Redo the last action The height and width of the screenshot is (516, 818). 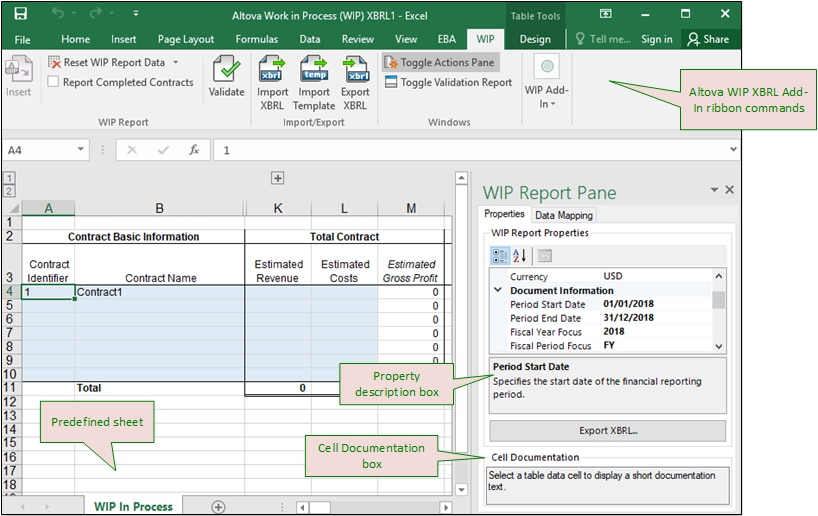[x=95, y=14]
